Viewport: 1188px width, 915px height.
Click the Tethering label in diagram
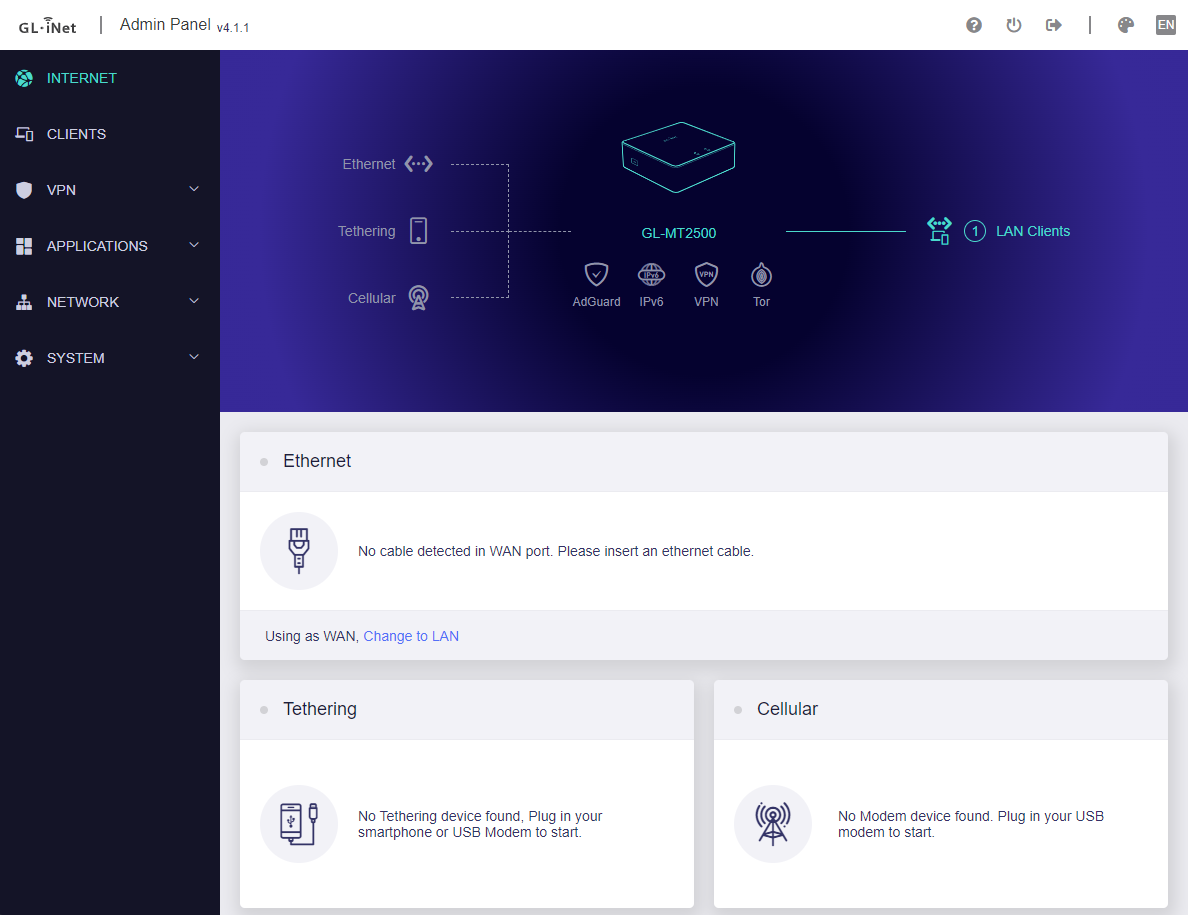pyautogui.click(x=367, y=231)
